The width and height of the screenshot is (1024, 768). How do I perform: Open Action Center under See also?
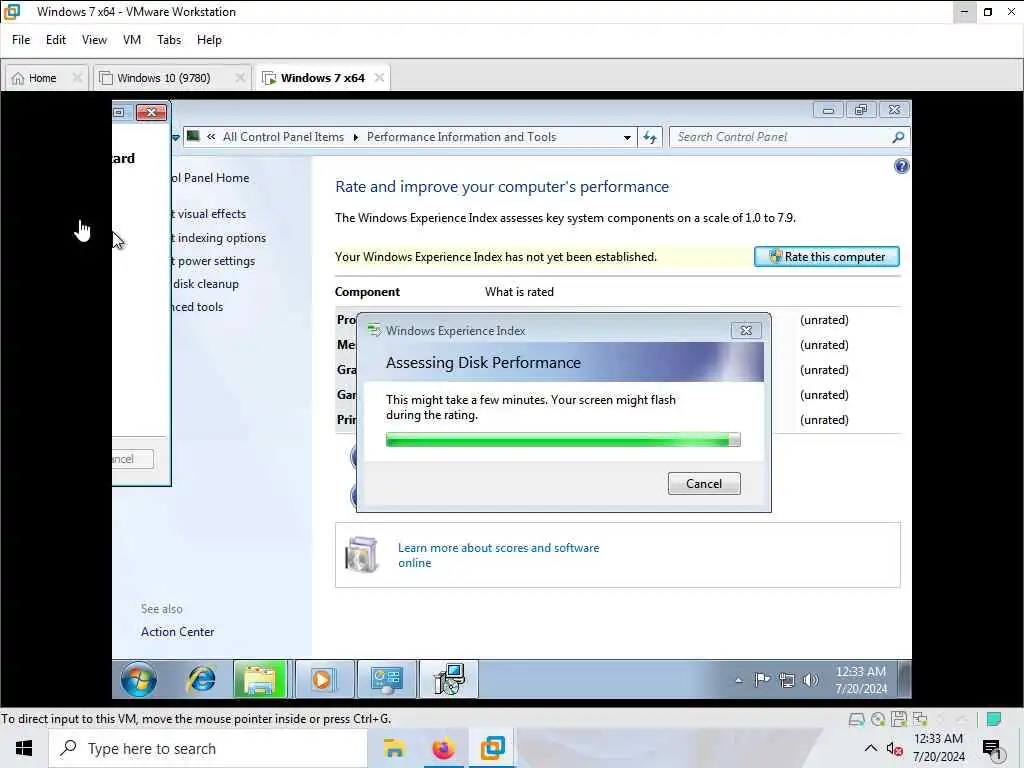178,632
